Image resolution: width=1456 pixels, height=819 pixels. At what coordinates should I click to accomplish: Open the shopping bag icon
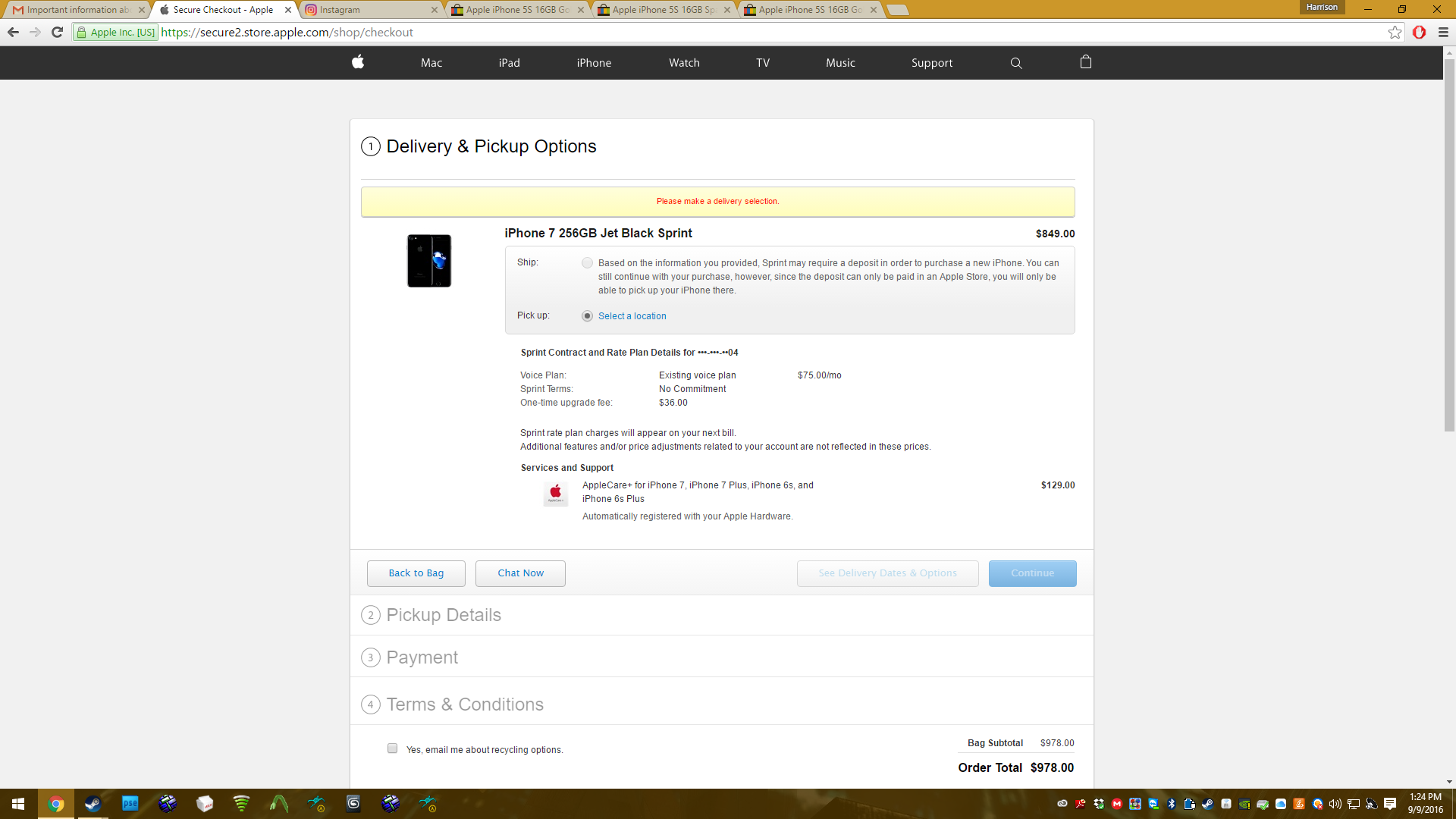click(x=1085, y=62)
